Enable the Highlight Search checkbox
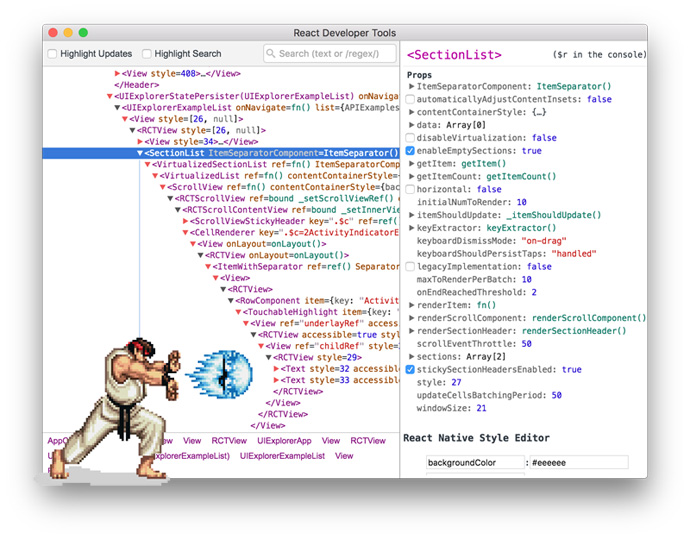Viewport: 690px width, 539px height. [x=147, y=54]
